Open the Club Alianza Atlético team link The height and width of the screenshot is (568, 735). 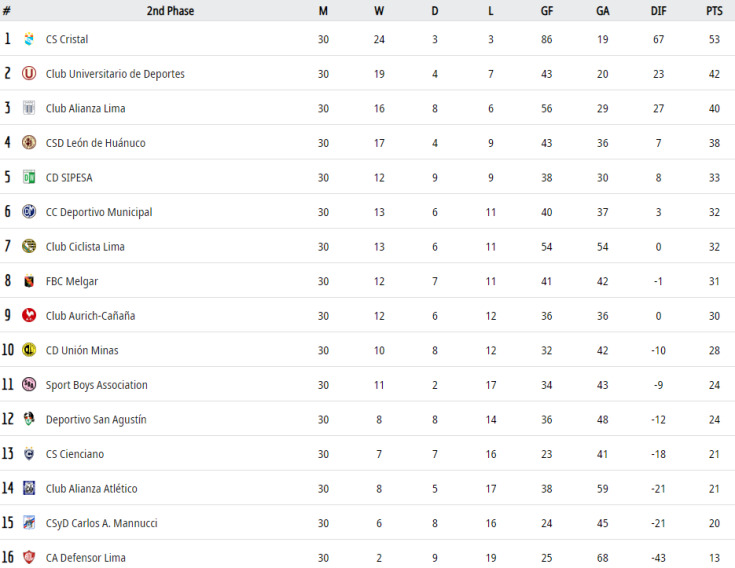click(91, 488)
